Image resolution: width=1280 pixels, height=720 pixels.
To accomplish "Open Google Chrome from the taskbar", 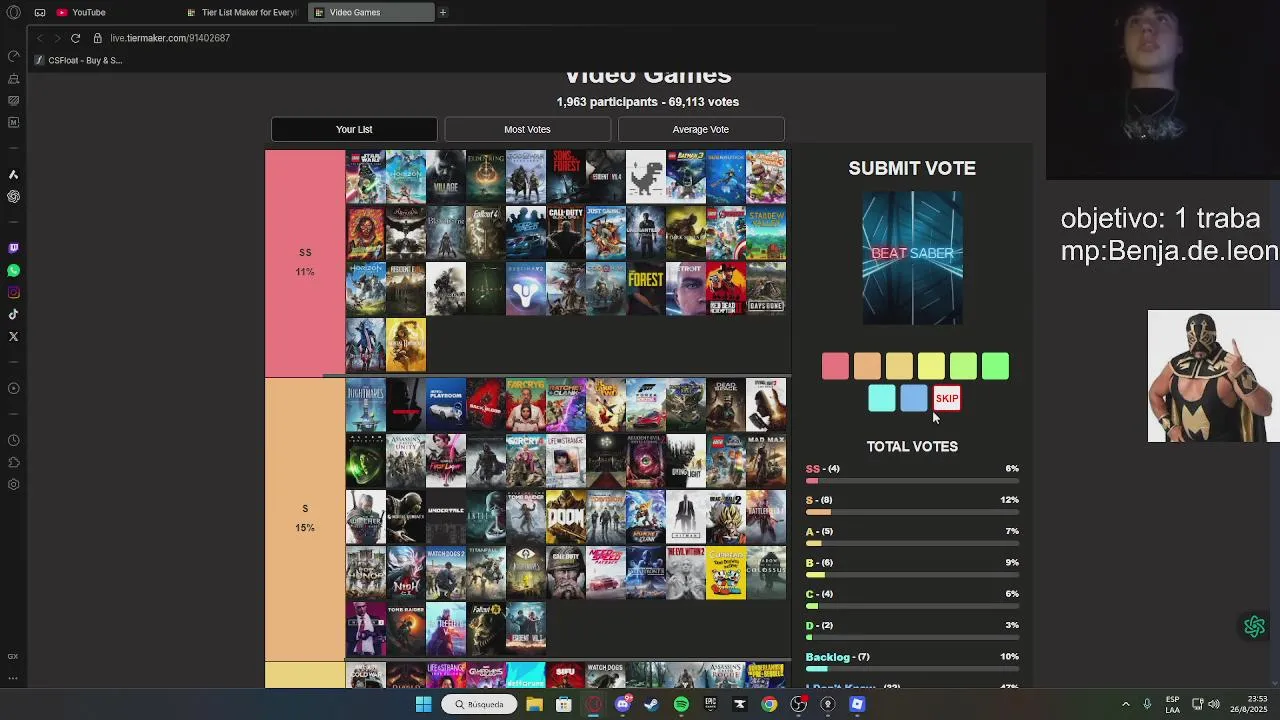I will point(769,704).
